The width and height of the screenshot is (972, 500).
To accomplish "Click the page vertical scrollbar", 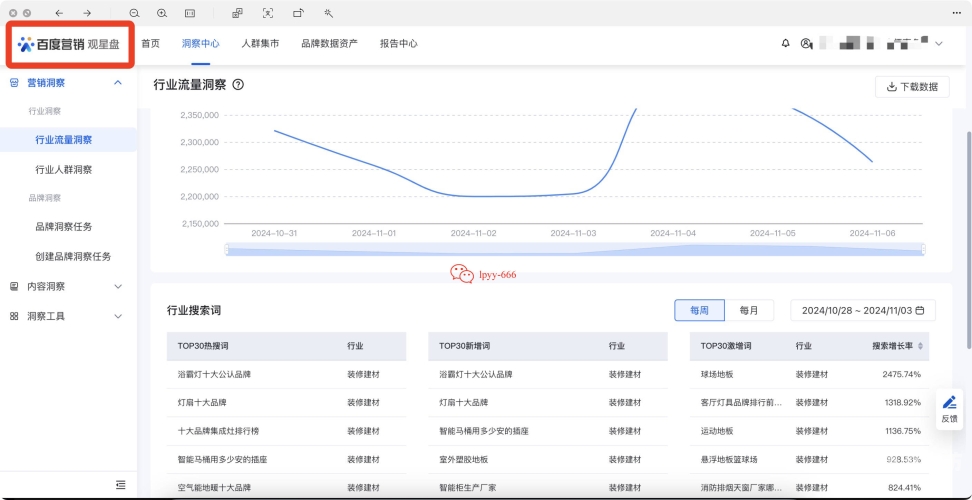I will point(968,239).
